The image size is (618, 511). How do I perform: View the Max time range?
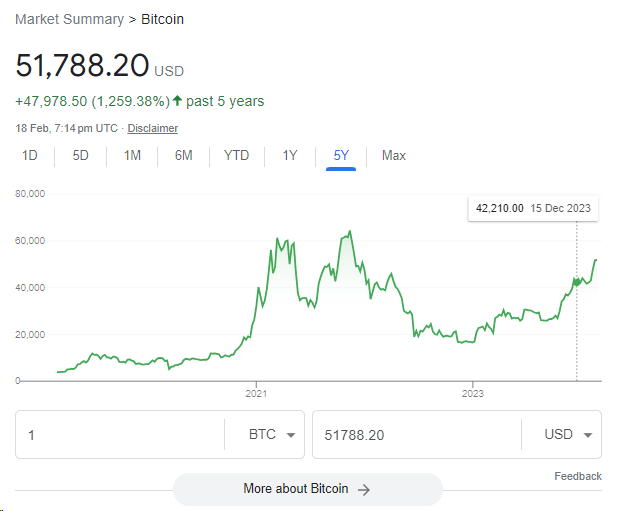click(393, 155)
